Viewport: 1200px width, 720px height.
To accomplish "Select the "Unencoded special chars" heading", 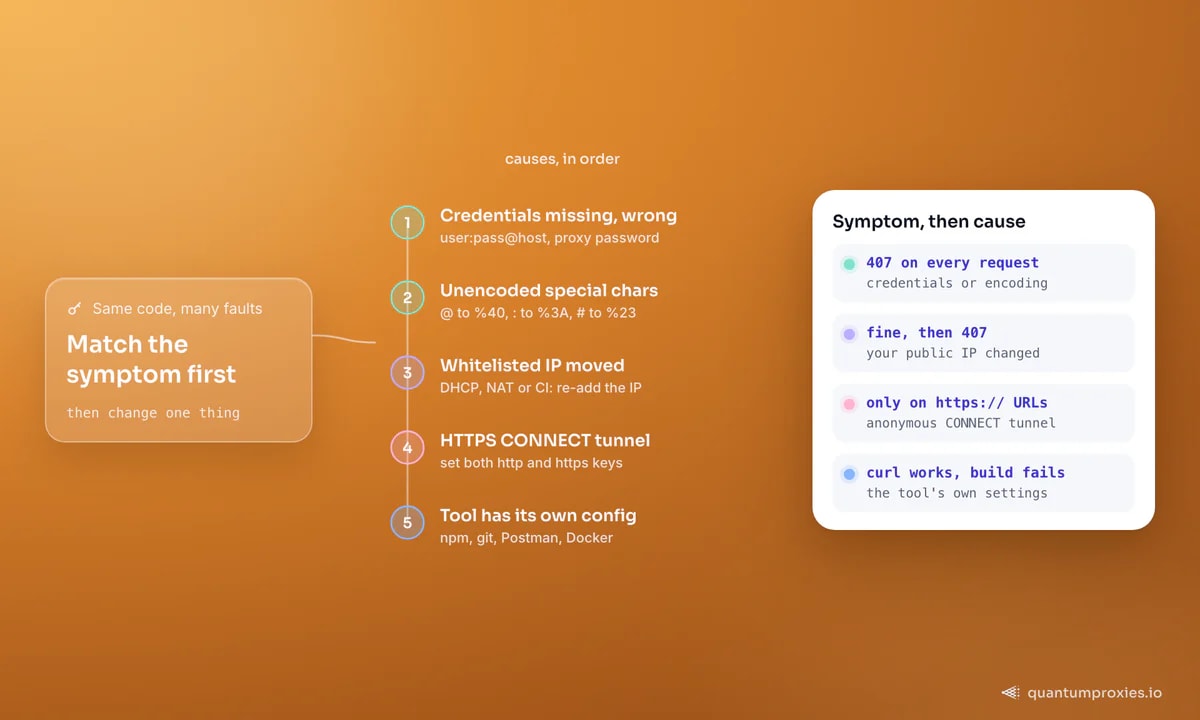I will point(549,291).
